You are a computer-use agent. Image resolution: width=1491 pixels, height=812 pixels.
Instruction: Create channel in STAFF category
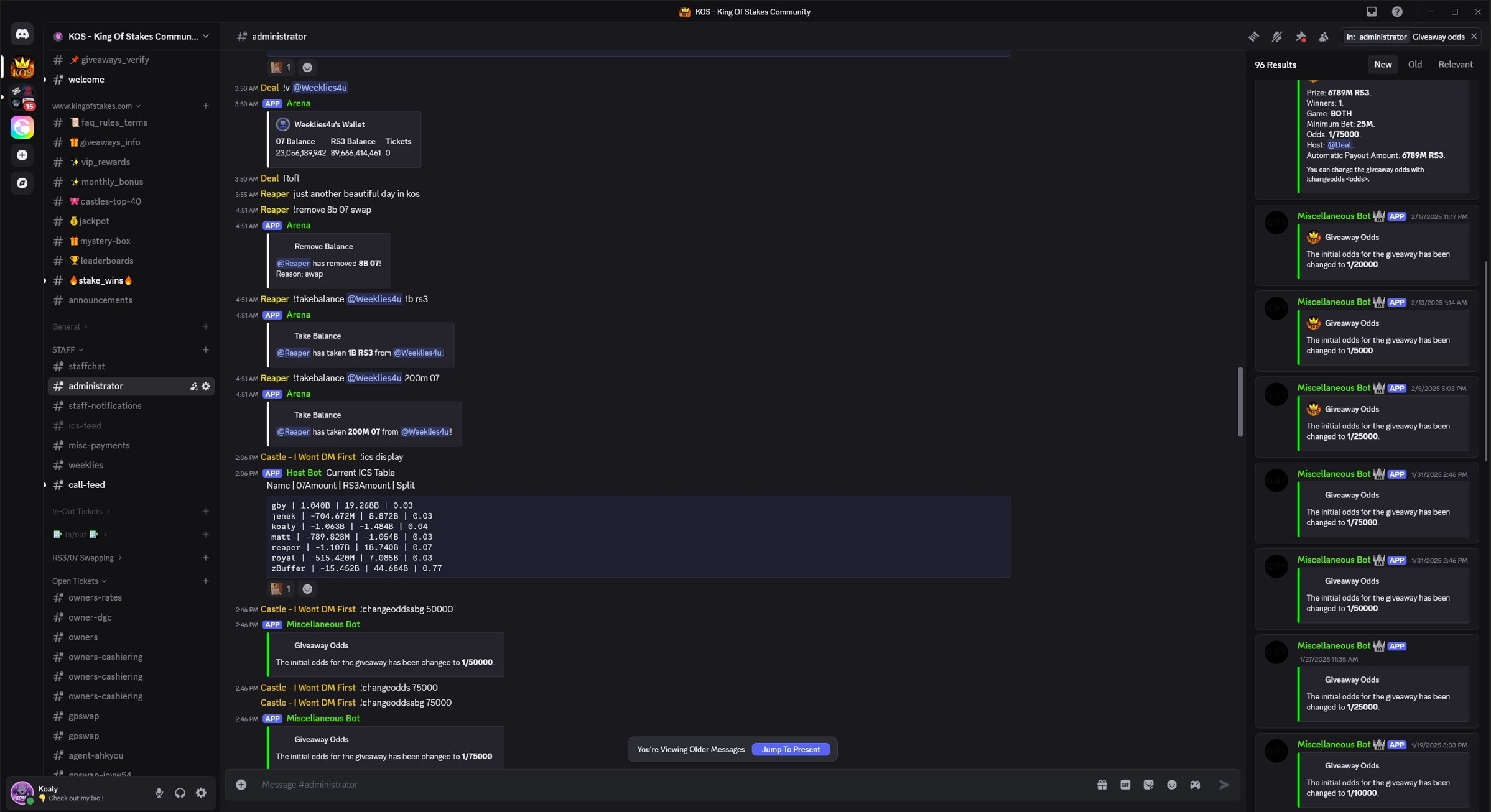click(x=206, y=350)
